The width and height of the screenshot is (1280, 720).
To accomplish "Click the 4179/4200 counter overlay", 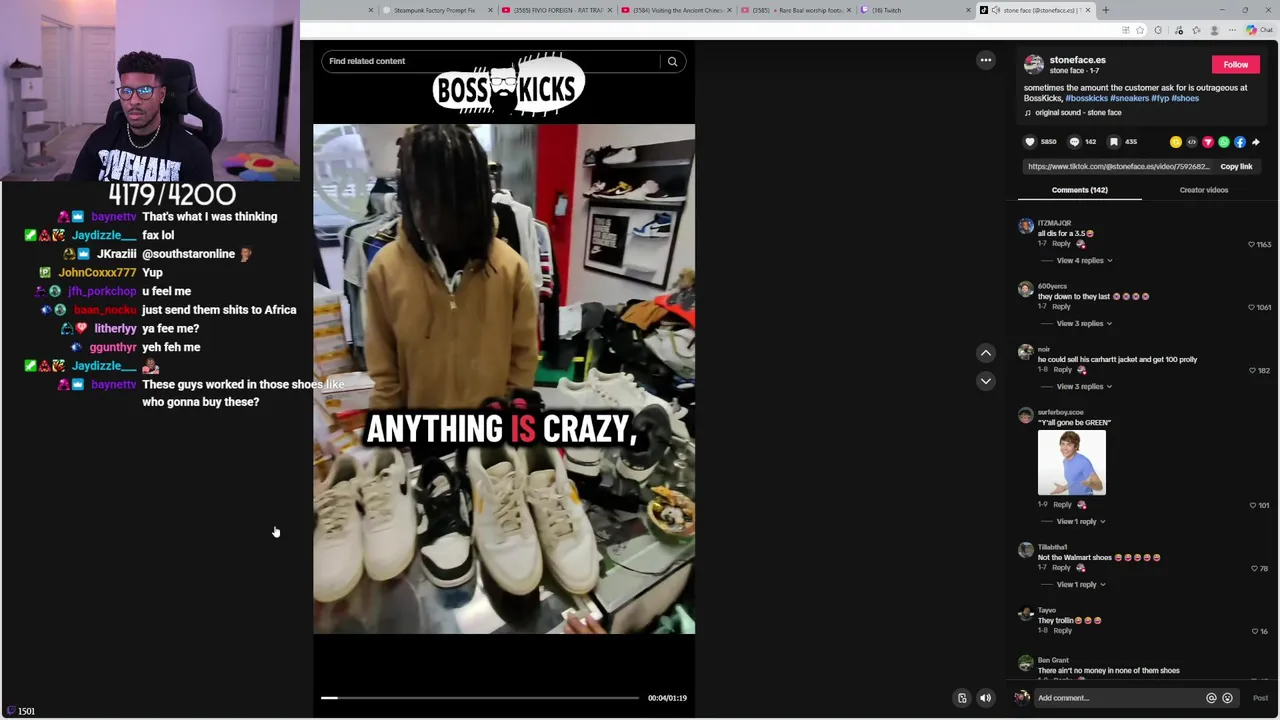I will (x=171, y=194).
